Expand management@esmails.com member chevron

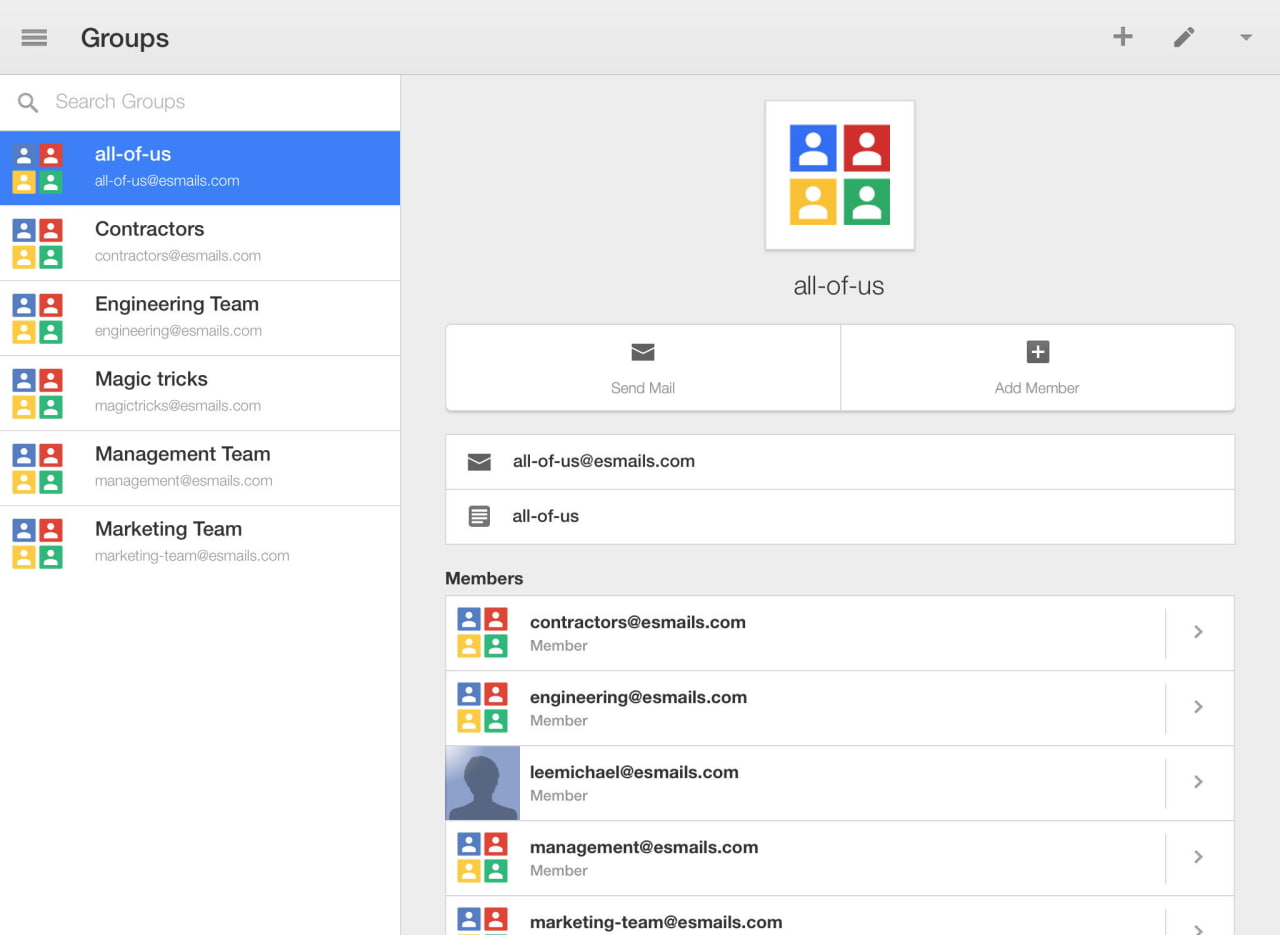point(1198,857)
